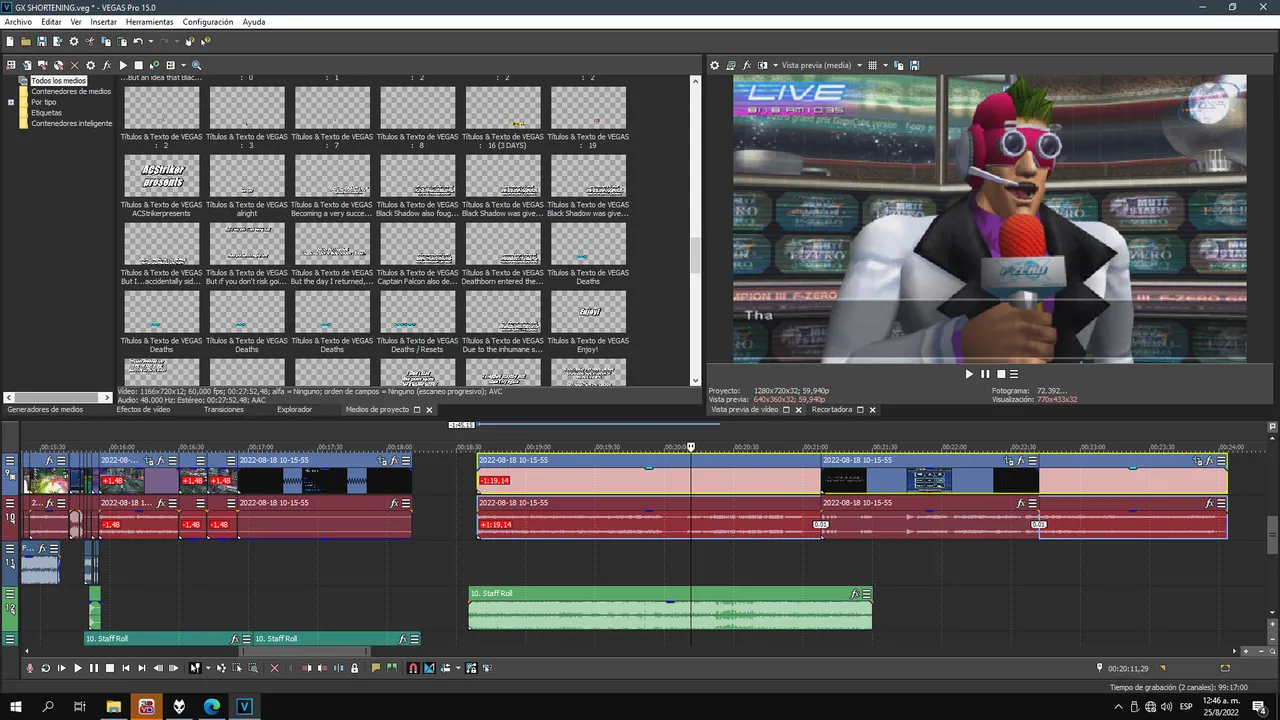The width and height of the screenshot is (1280, 720).
Task: Select the 'Todos los medios' tree item
Action: (58, 81)
